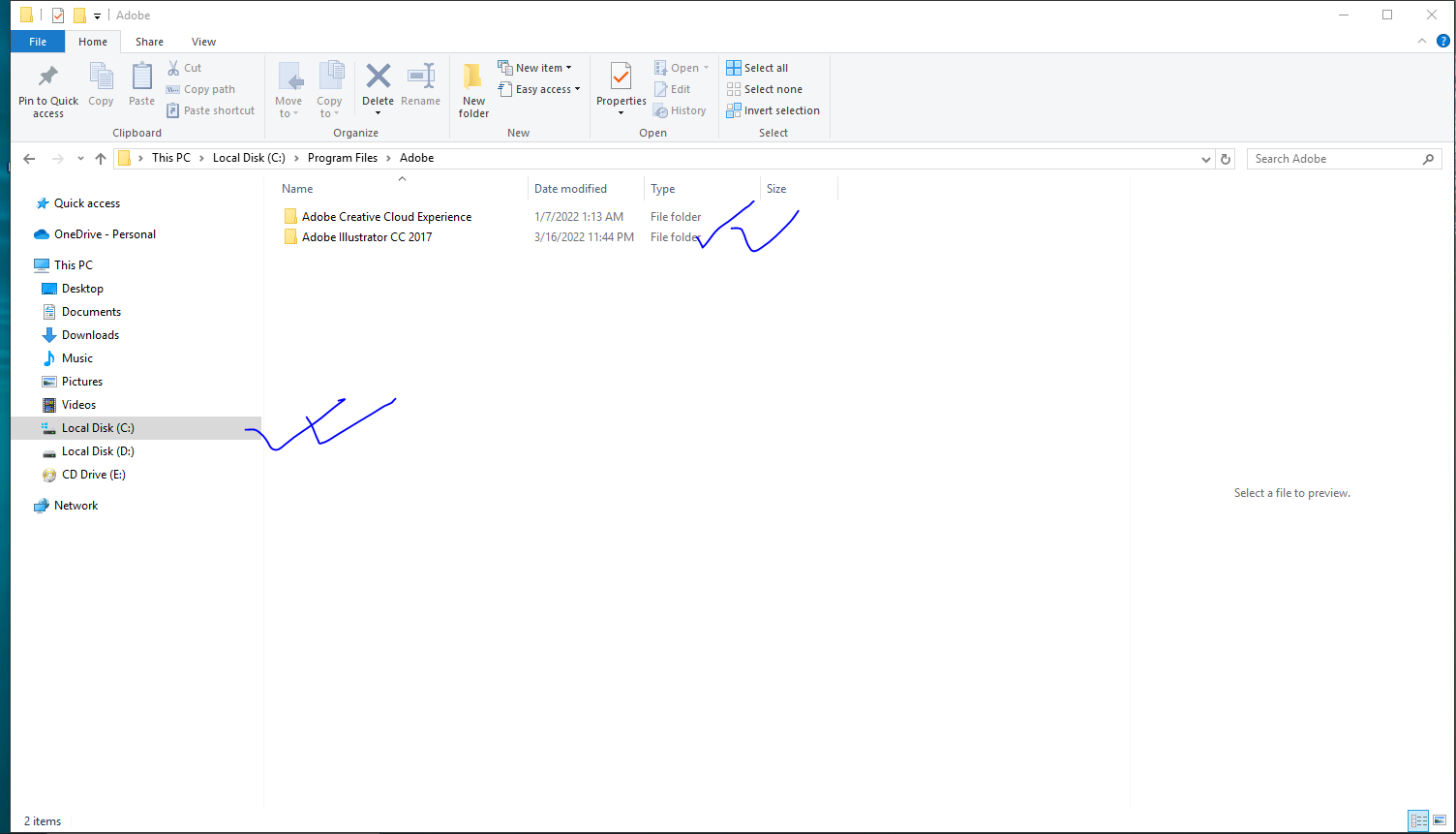Open Pictures in the sidebar
Viewport: 1456px width, 834px height.
click(82, 382)
